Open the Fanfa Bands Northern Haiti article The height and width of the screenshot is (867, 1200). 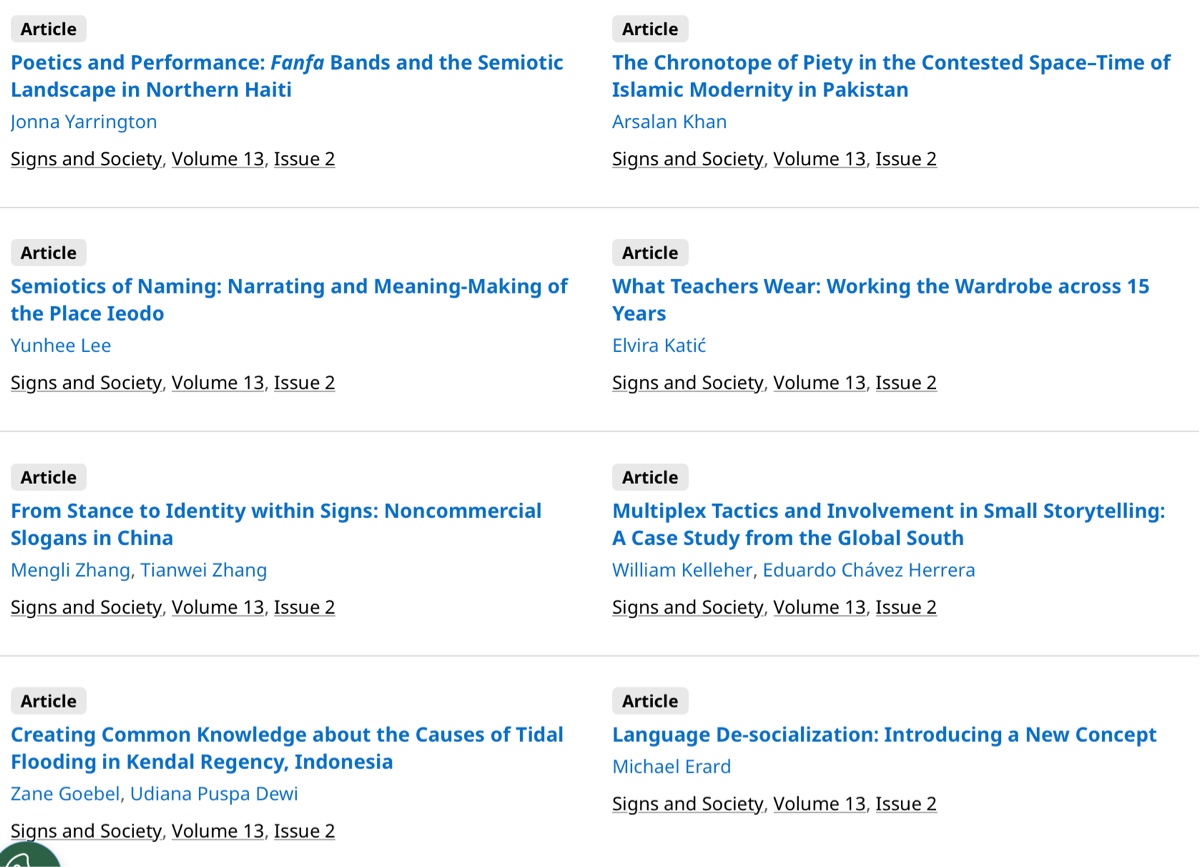point(287,76)
